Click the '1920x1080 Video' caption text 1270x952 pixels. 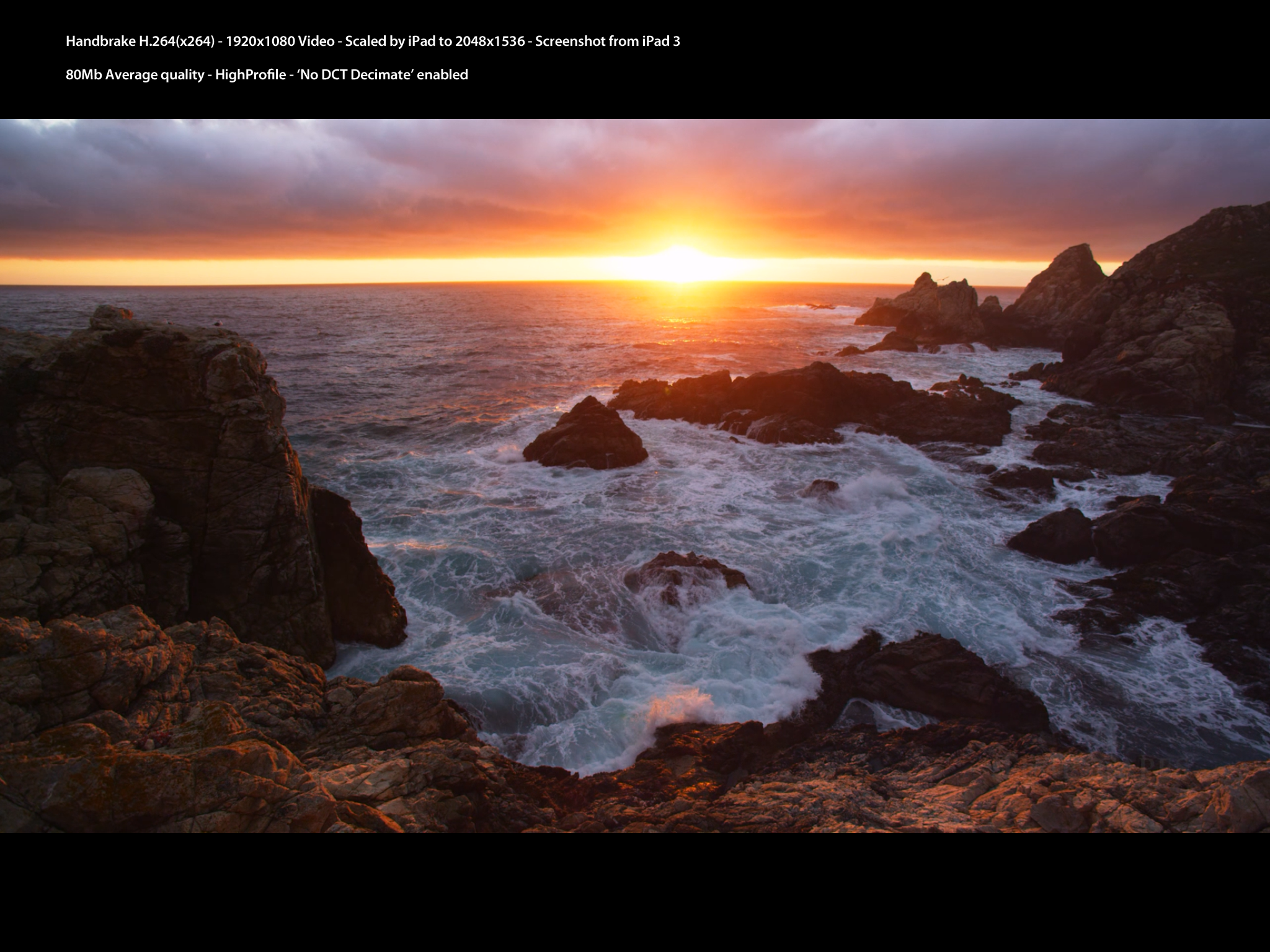(280, 42)
